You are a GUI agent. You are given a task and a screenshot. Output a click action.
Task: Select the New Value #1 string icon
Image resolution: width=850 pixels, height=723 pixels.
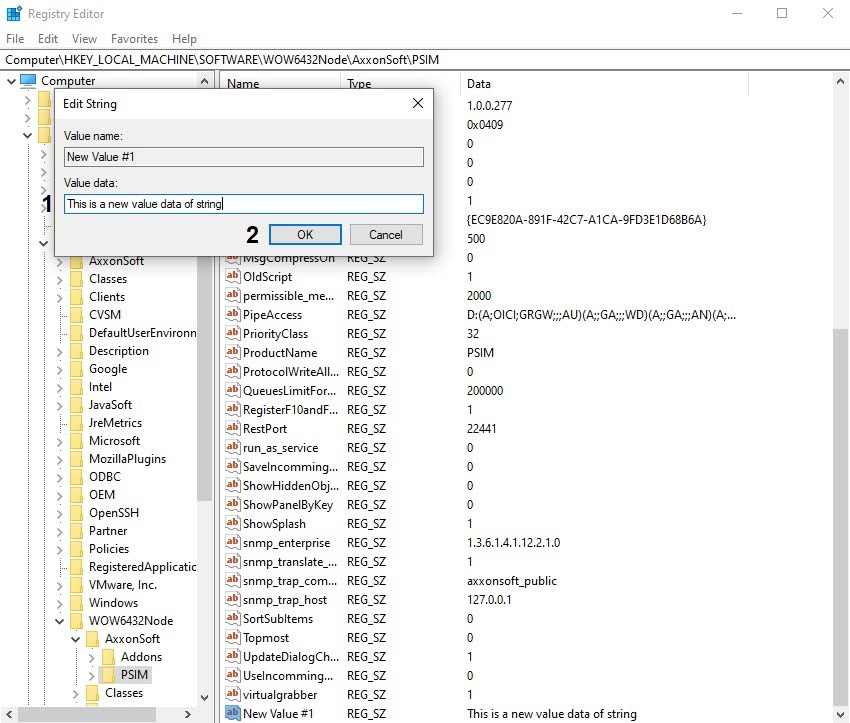(232, 714)
